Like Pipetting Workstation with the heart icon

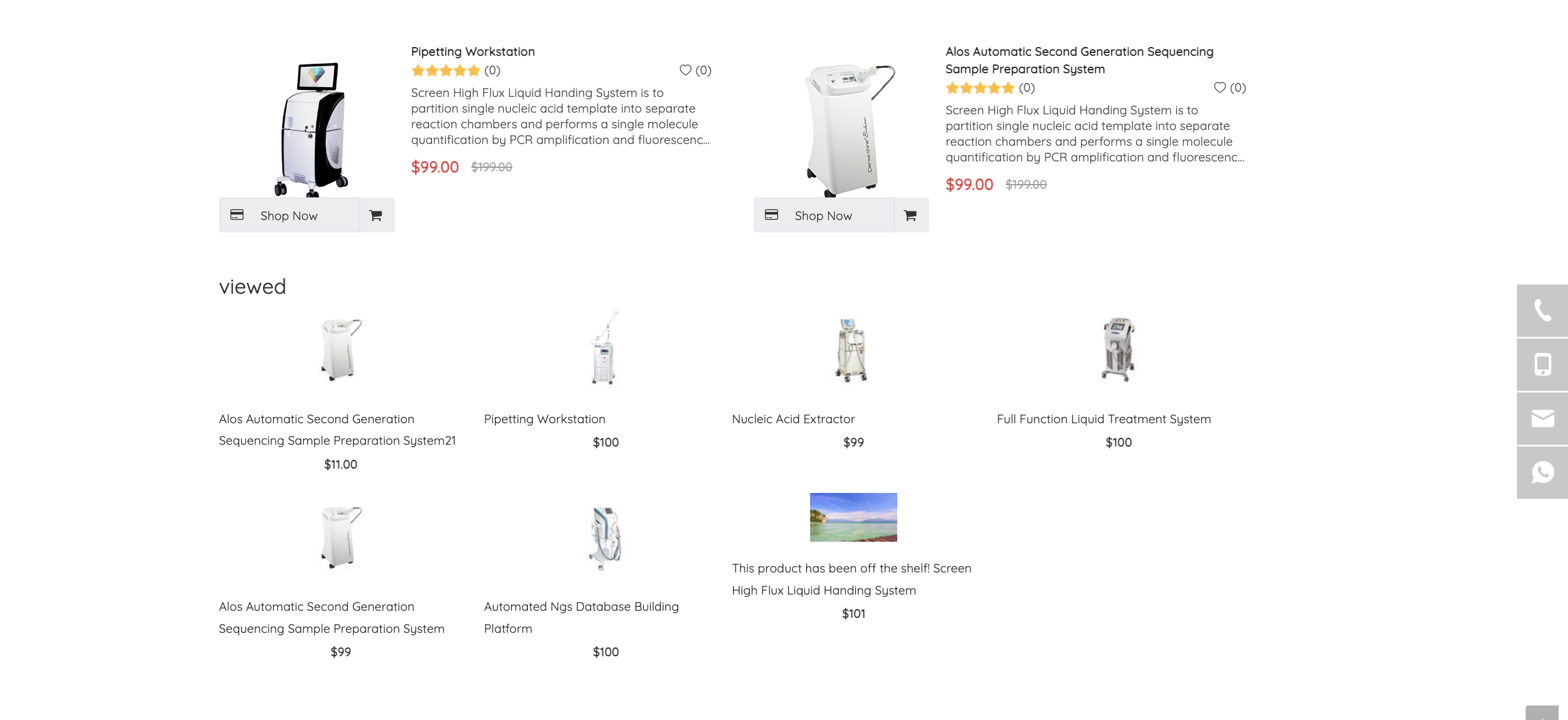[x=685, y=70]
